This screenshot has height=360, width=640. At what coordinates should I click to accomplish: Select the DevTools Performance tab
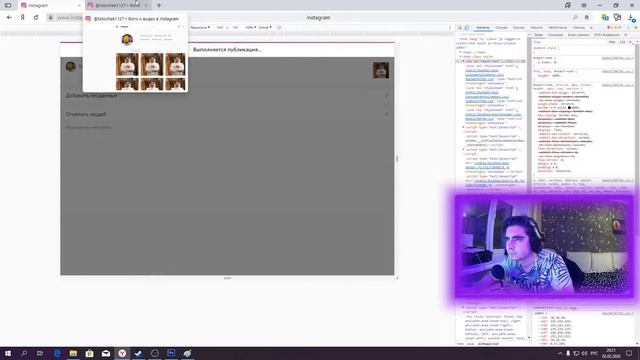(558, 27)
